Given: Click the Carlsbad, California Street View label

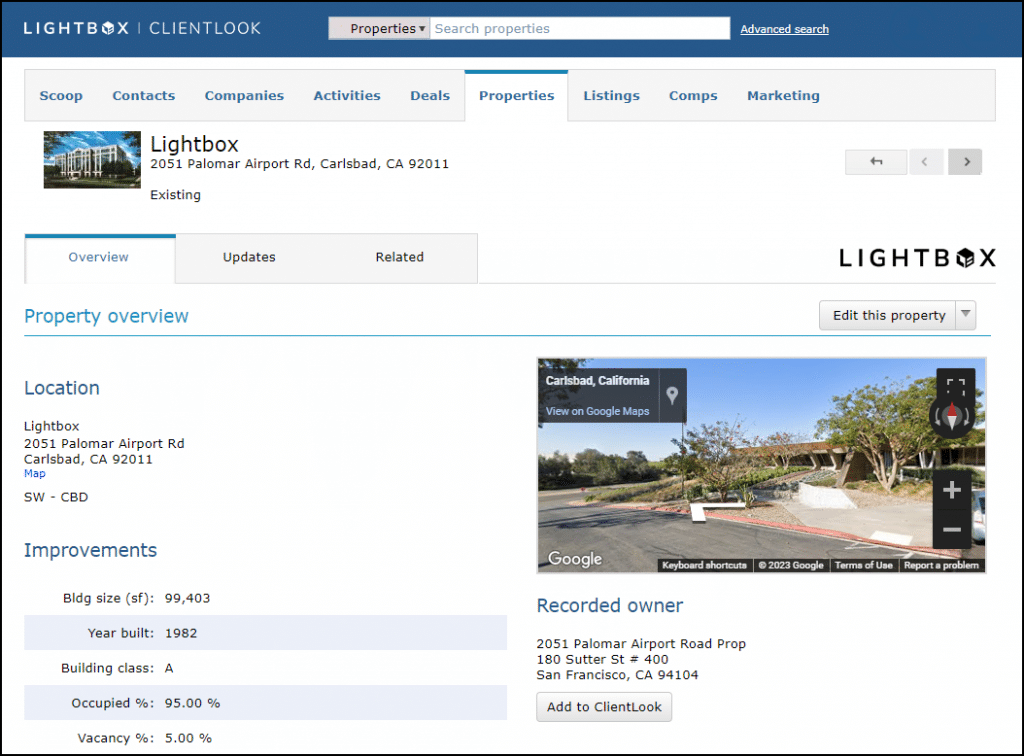Looking at the screenshot, I should [x=598, y=381].
